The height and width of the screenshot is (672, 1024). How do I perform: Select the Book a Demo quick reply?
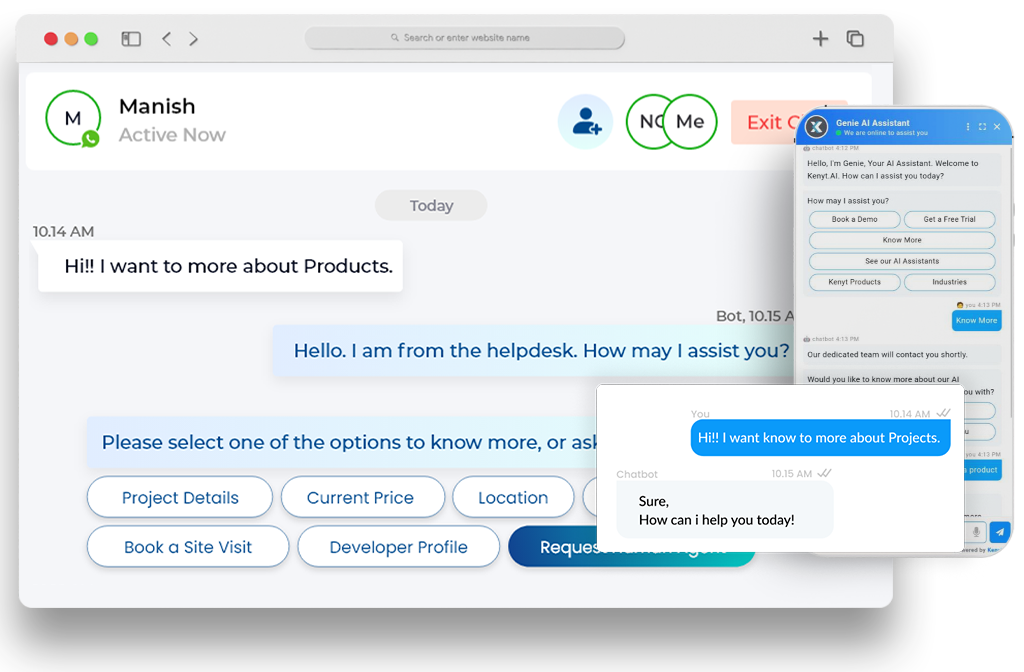[855, 219]
